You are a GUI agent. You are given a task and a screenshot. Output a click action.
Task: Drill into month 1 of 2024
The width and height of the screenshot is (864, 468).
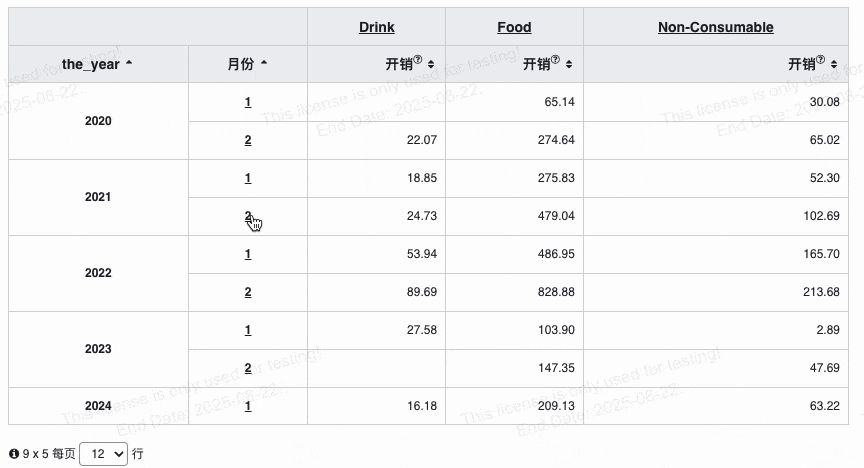pyautogui.click(x=248, y=406)
